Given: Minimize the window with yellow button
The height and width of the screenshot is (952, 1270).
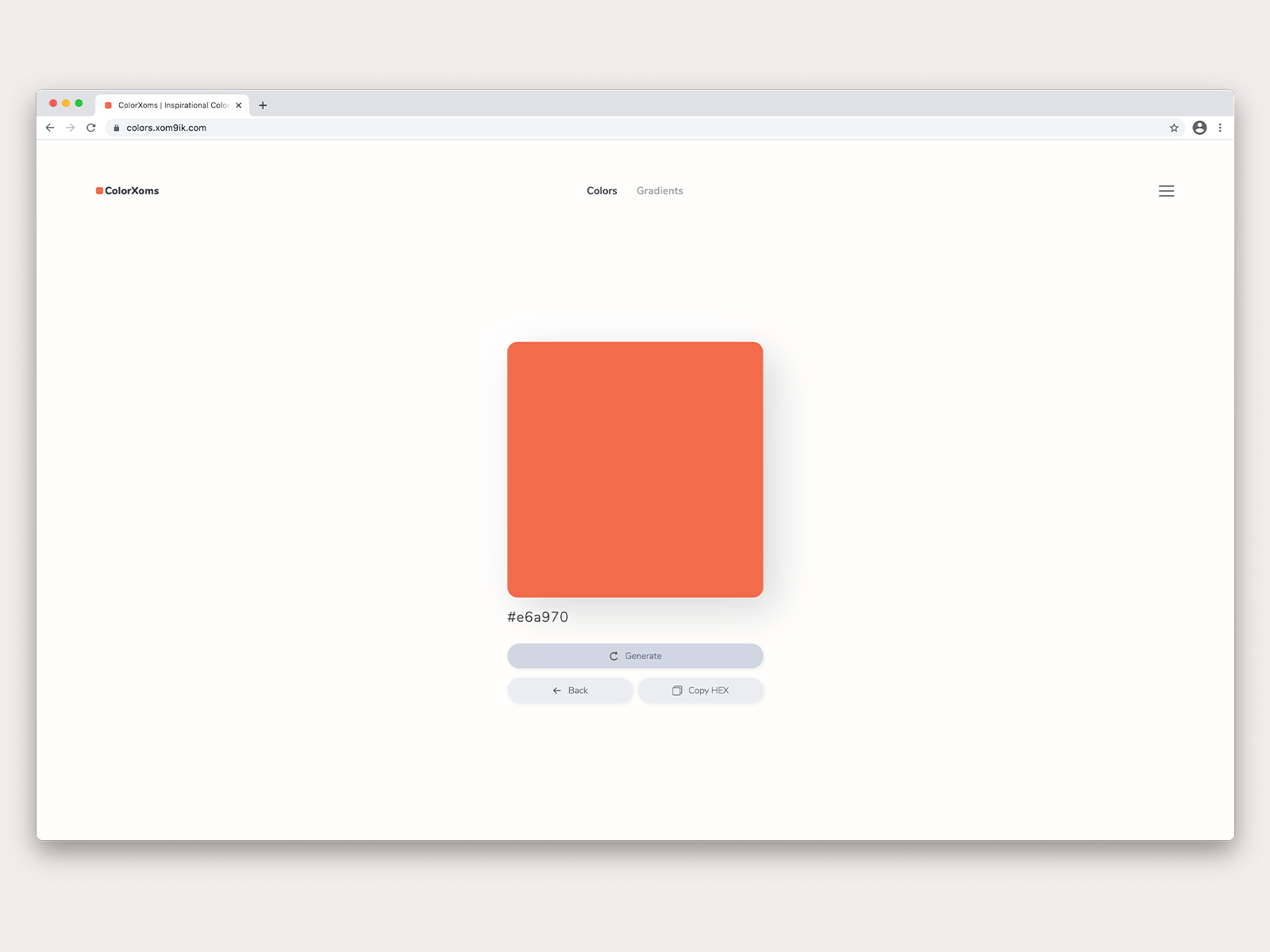Looking at the screenshot, I should tap(66, 103).
